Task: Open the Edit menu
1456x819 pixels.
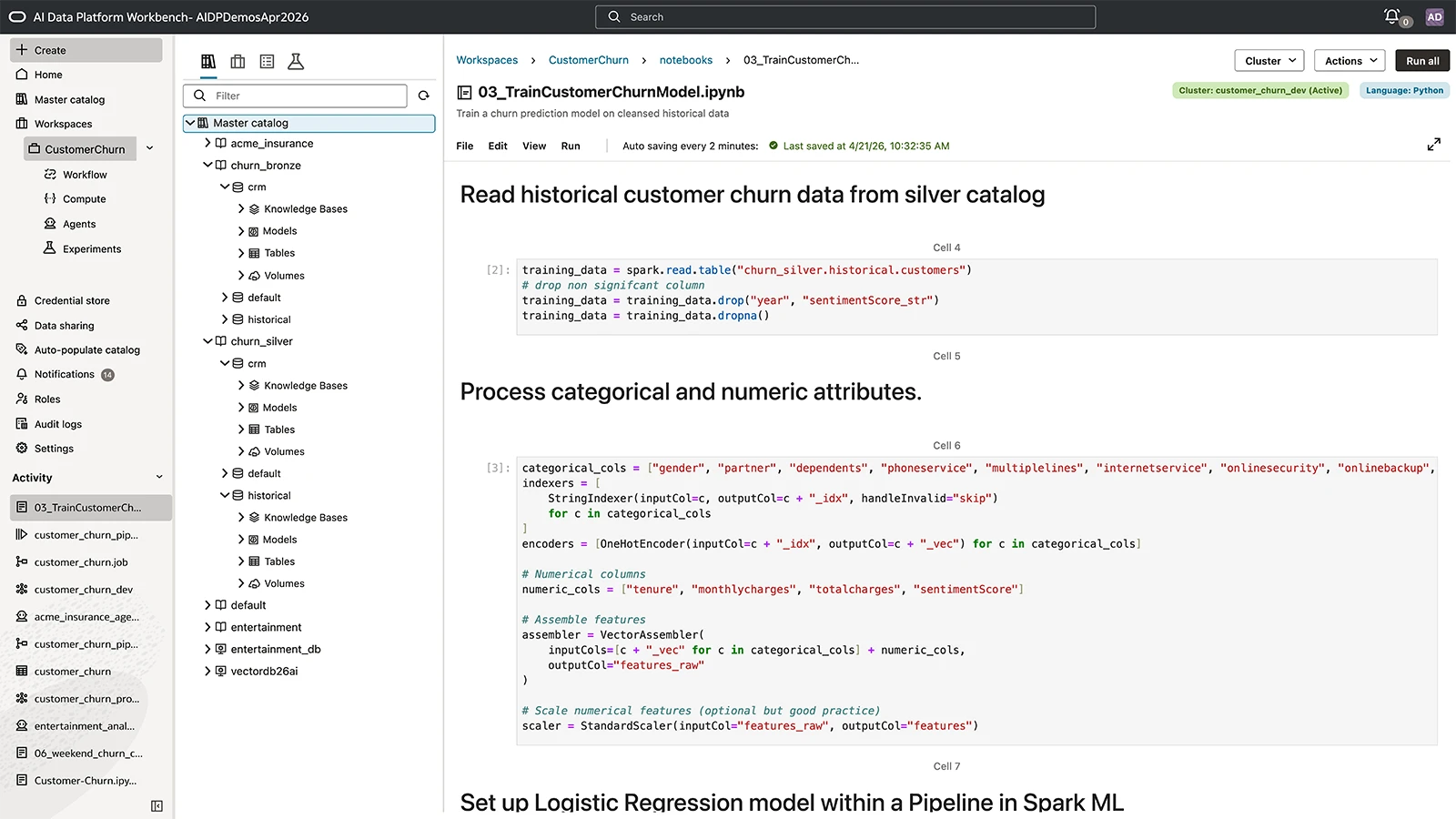Action: pos(498,146)
